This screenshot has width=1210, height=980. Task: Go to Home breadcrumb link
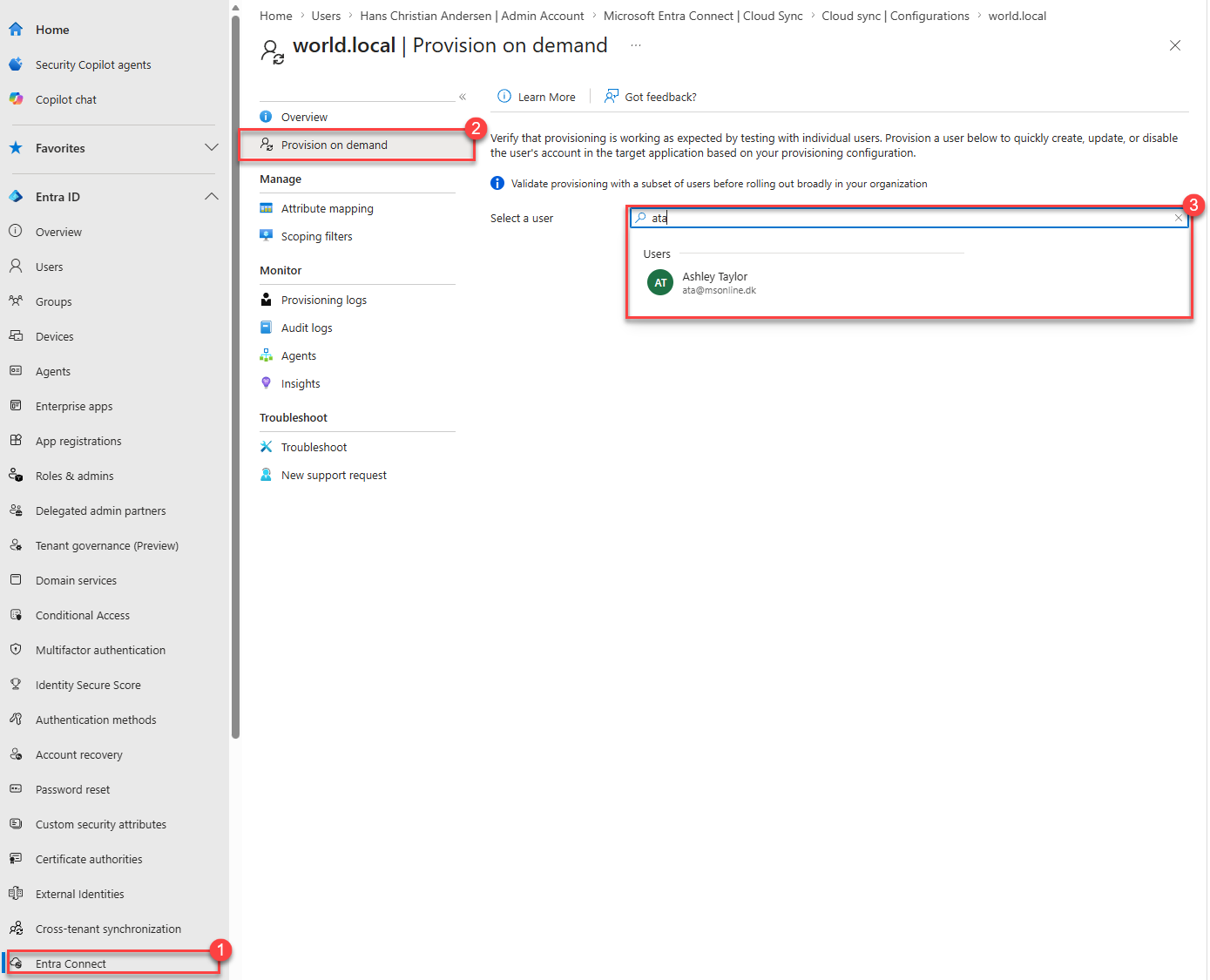click(276, 16)
